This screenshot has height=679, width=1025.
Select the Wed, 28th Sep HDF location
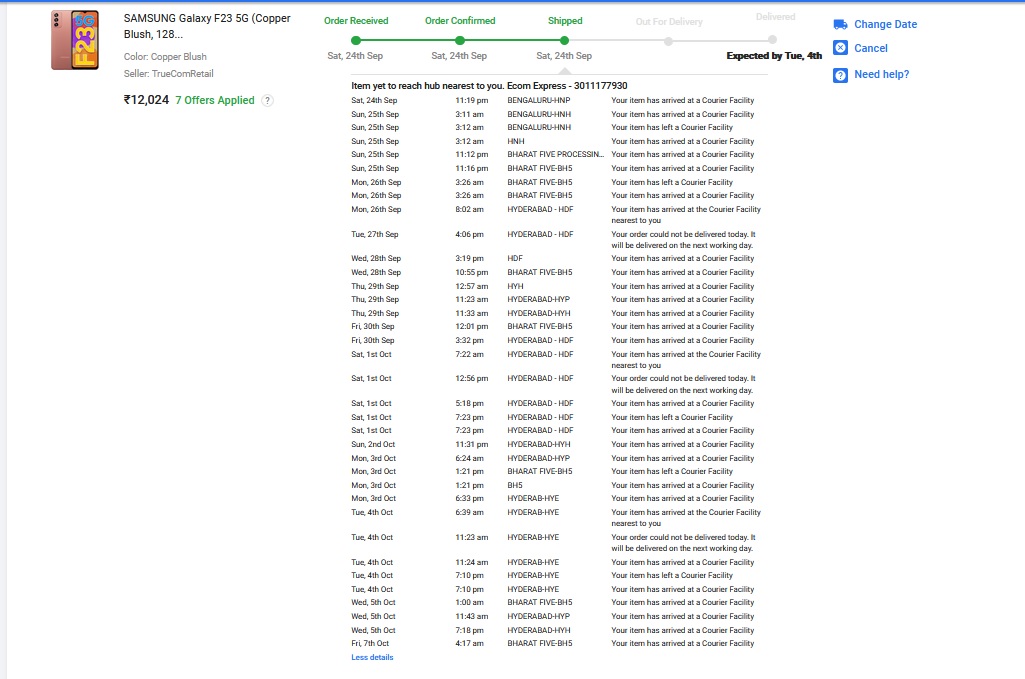(515, 259)
